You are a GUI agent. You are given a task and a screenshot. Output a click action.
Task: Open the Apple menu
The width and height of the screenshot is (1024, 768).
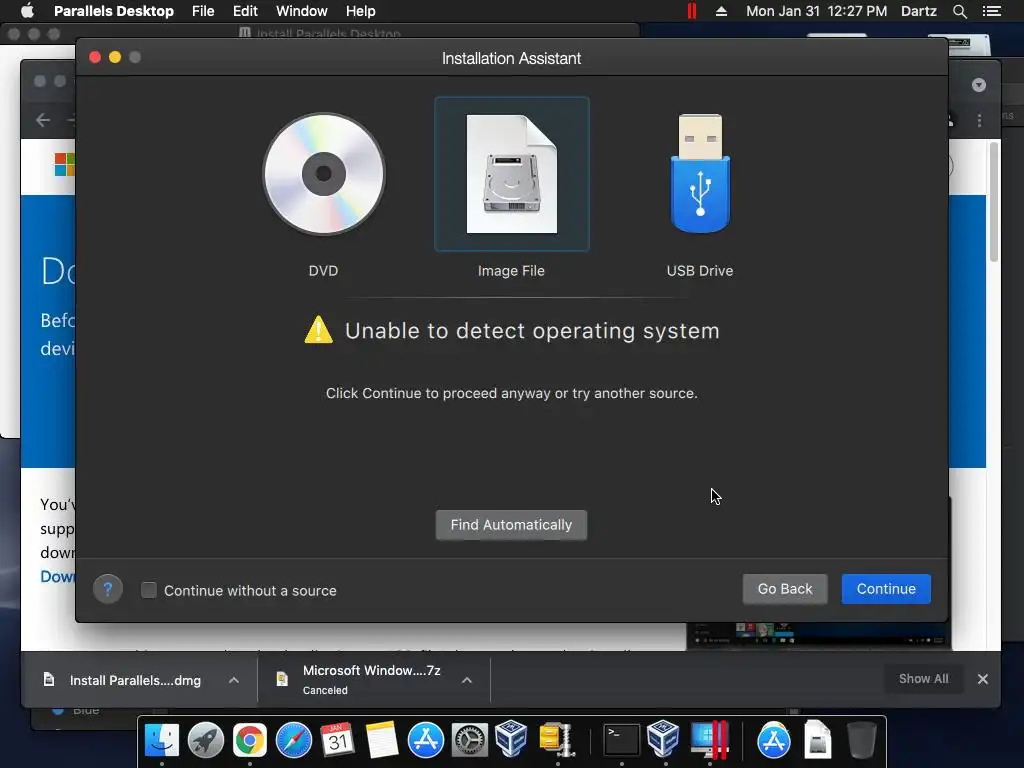click(27, 11)
